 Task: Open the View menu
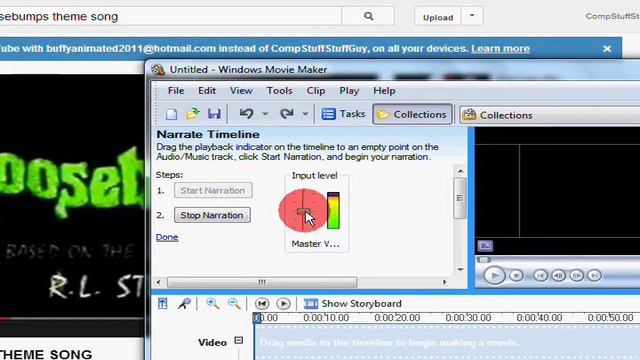coord(241,91)
